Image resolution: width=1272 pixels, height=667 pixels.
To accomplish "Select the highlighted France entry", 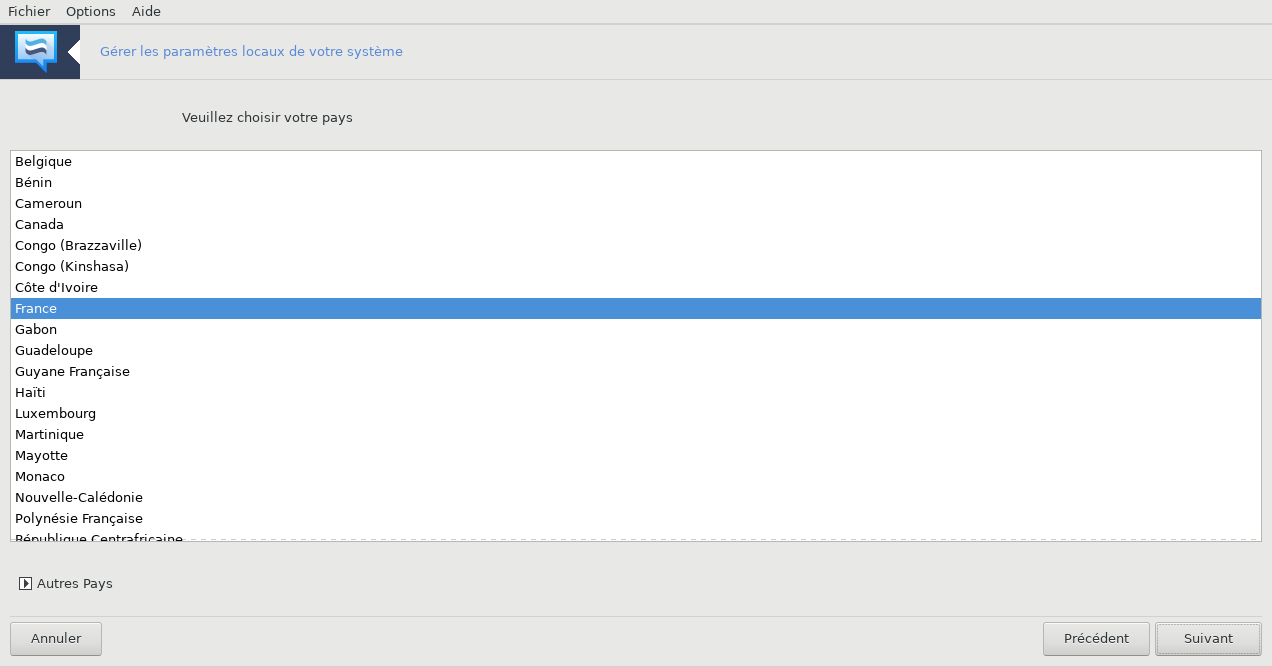I will (636, 308).
